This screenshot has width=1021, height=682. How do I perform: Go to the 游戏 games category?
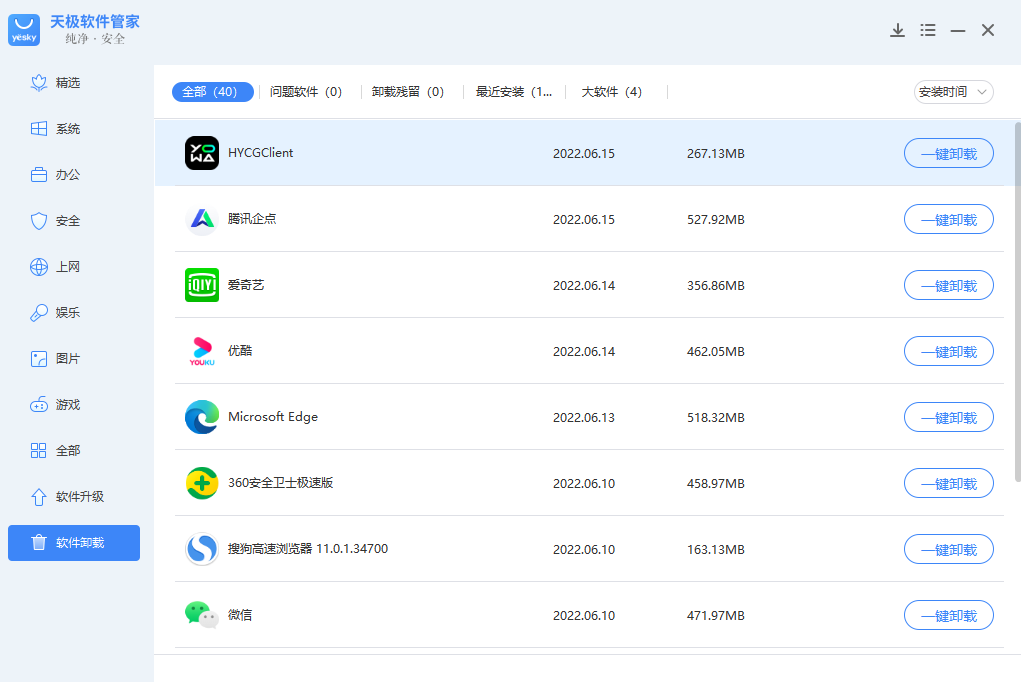point(55,405)
